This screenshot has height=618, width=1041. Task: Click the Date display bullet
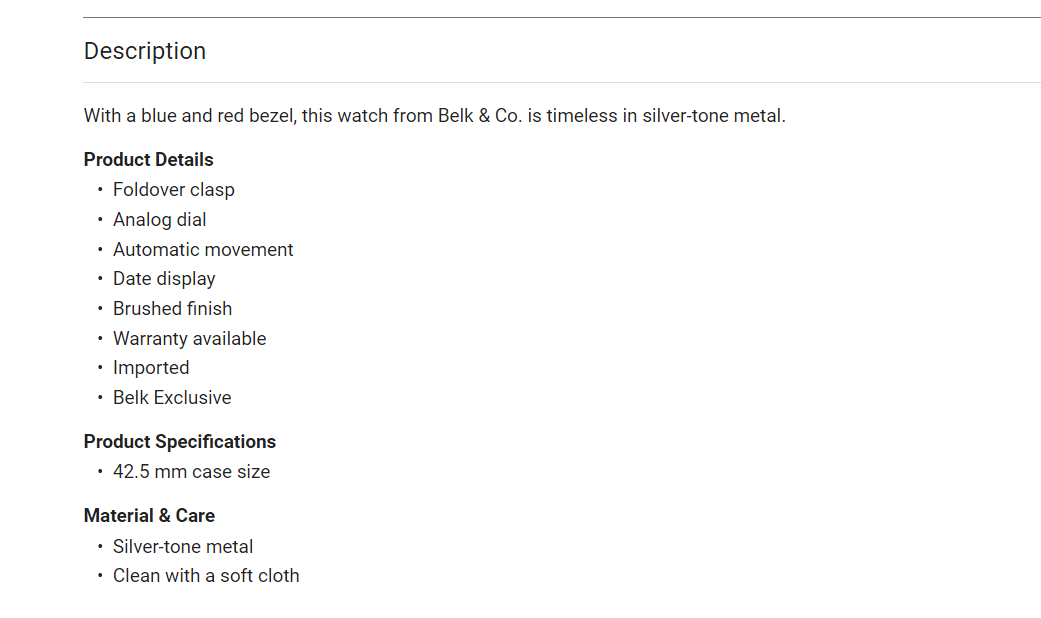[164, 279]
